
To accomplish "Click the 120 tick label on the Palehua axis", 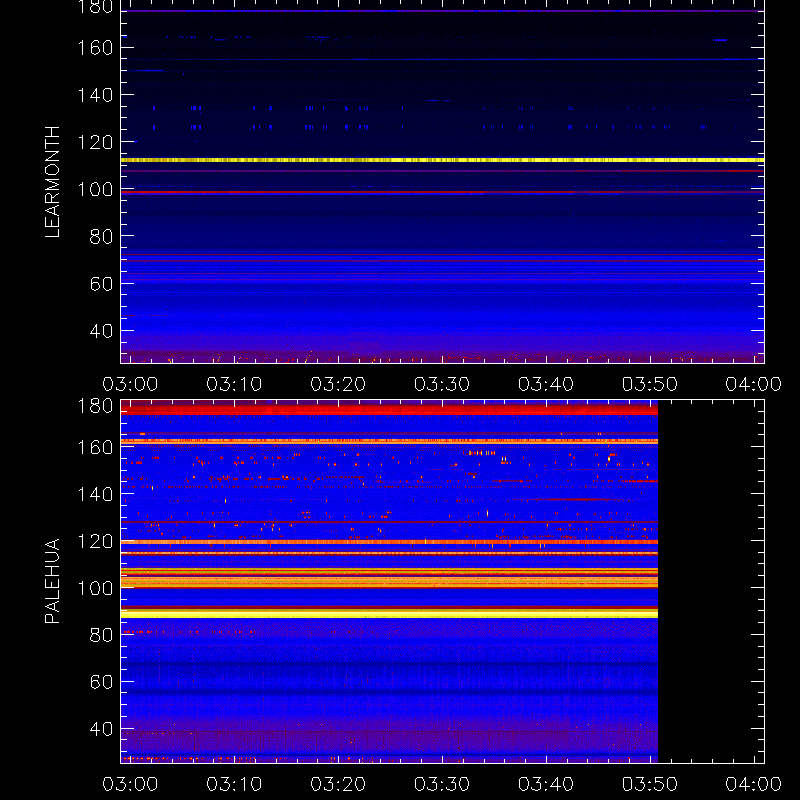I will pos(95,541).
